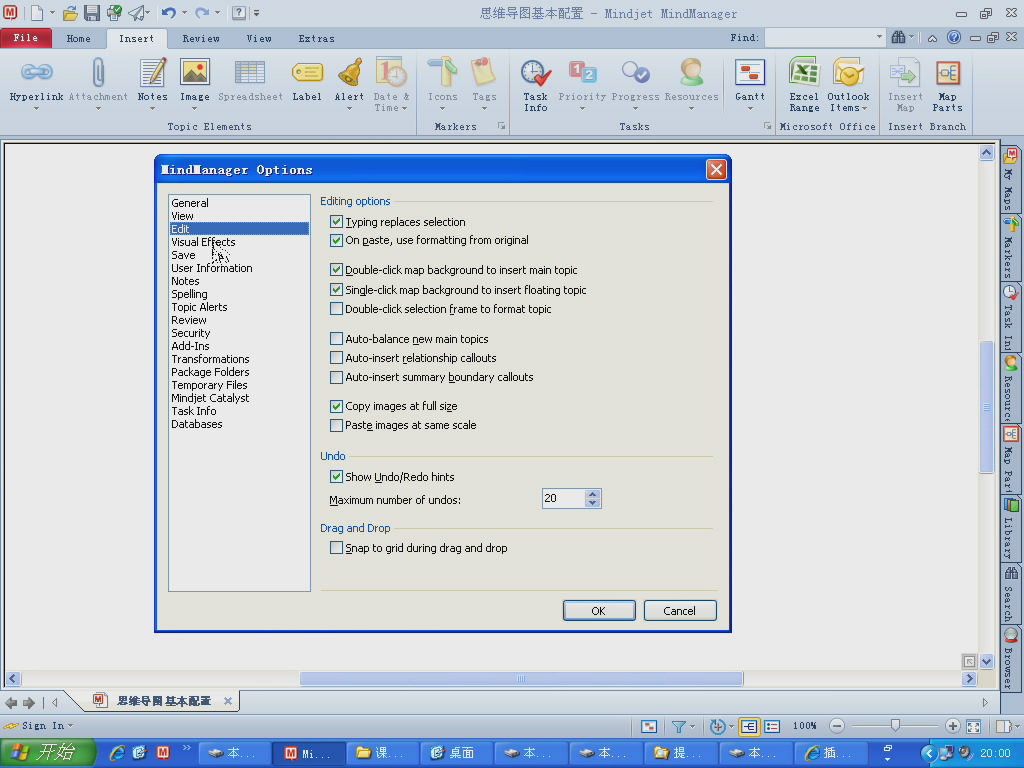1024x768 pixels.
Task: Expand the Sign In dropdown
Action: click(70, 726)
